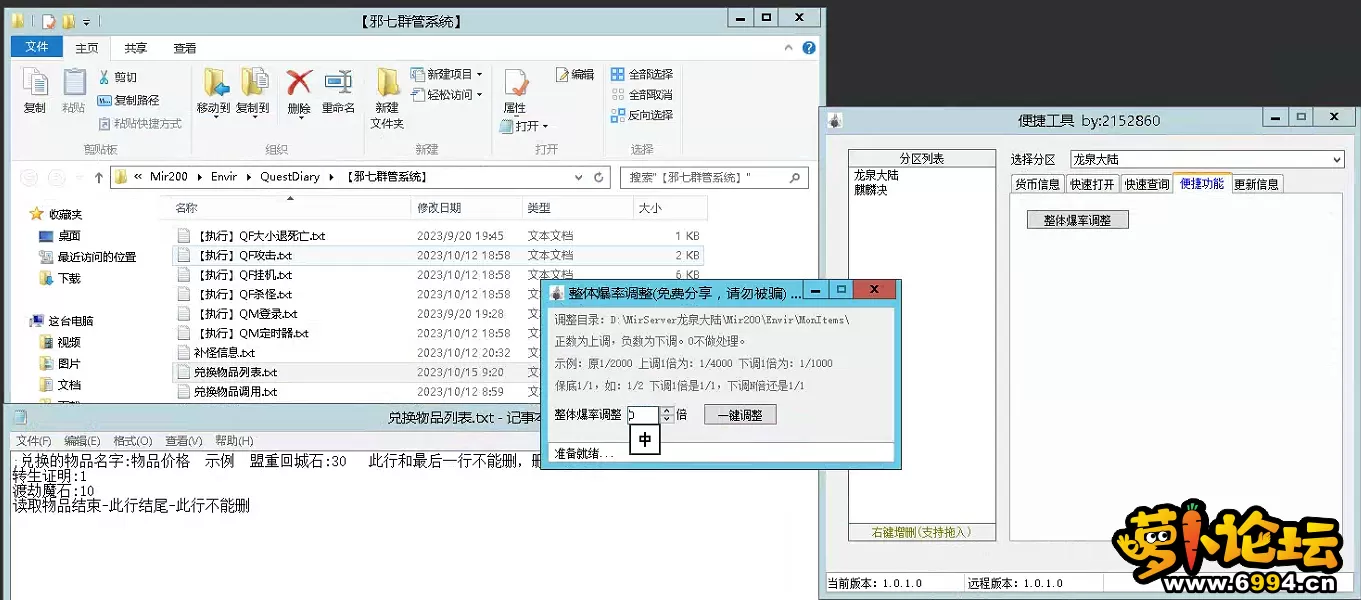Click the Cut (剪切) scissors button
This screenshot has width=1361, height=600.
click(x=118, y=77)
